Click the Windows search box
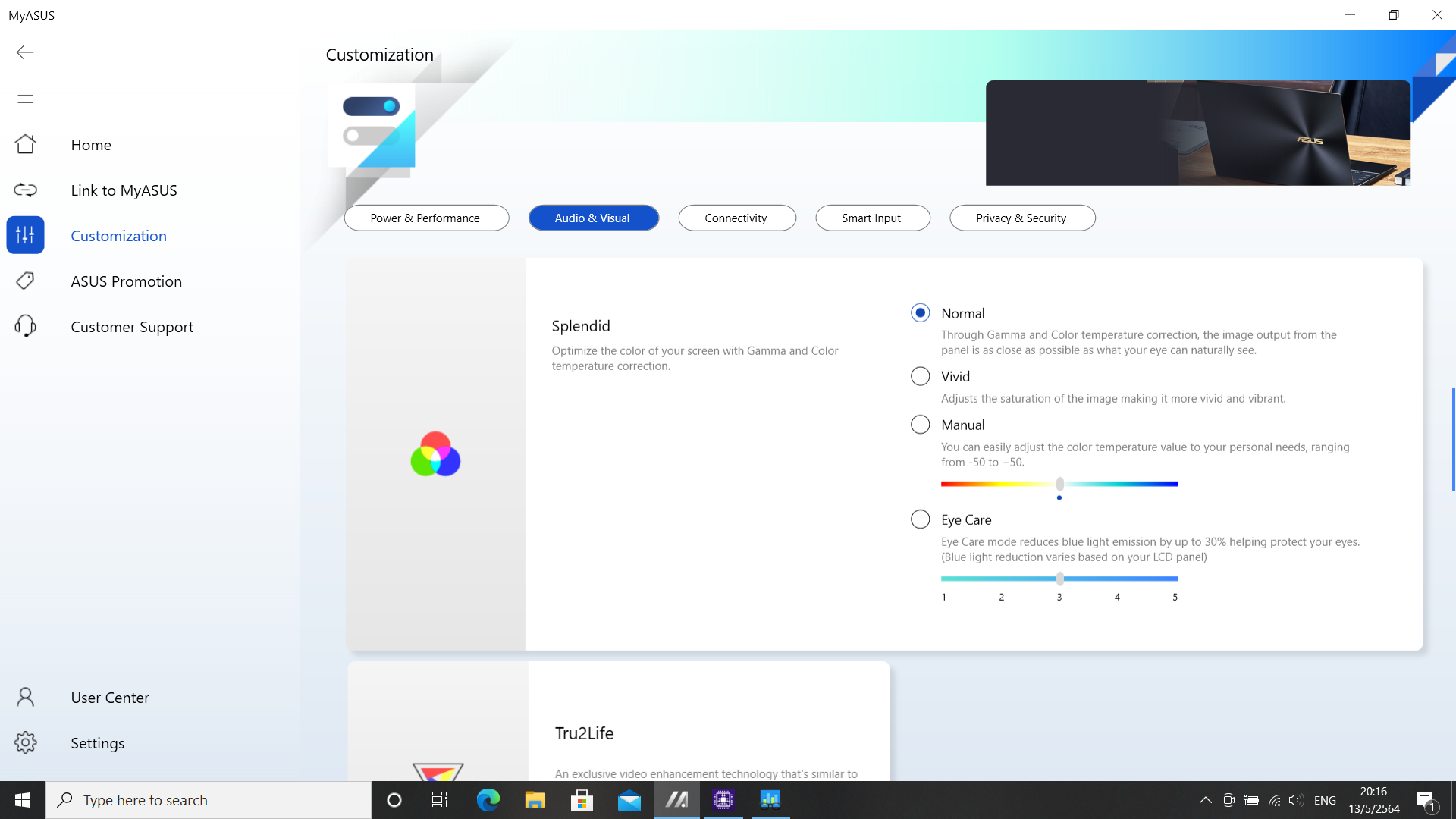The width and height of the screenshot is (1456, 819). [x=209, y=800]
